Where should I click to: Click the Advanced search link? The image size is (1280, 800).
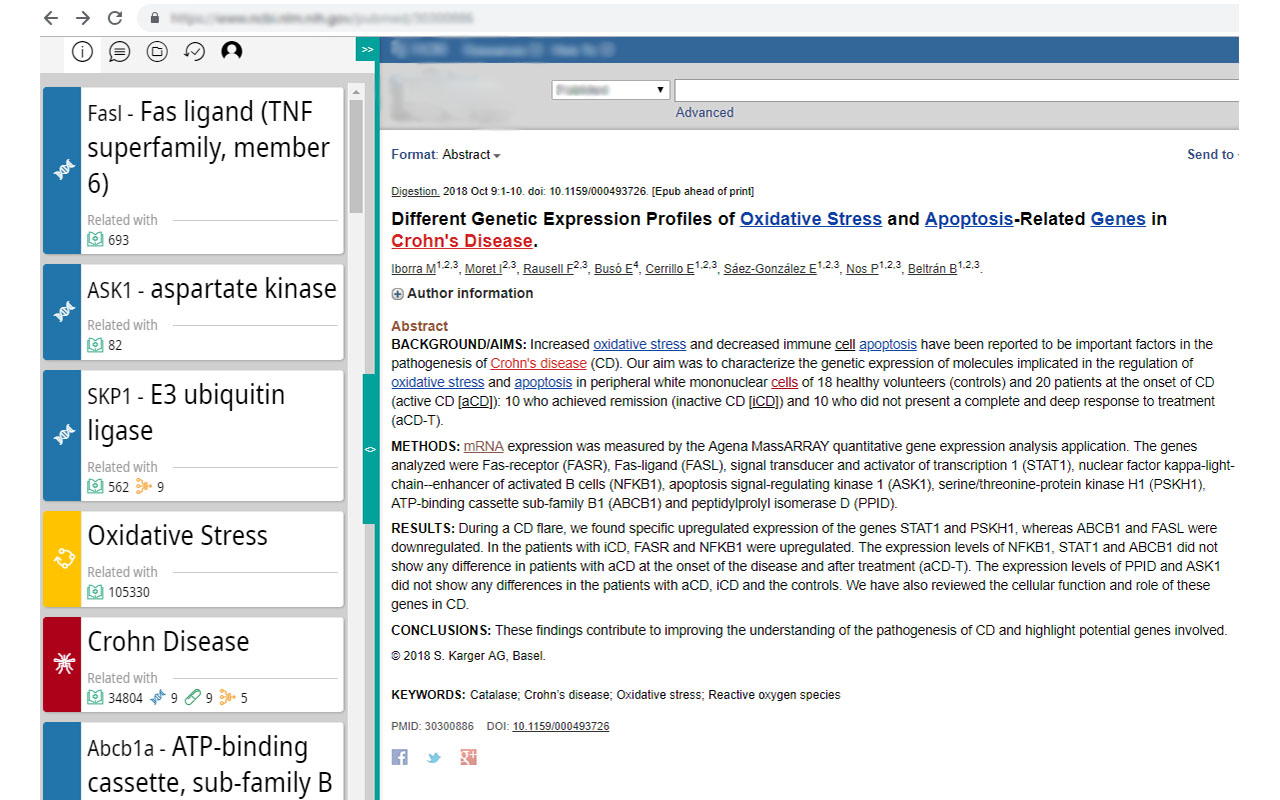704,112
